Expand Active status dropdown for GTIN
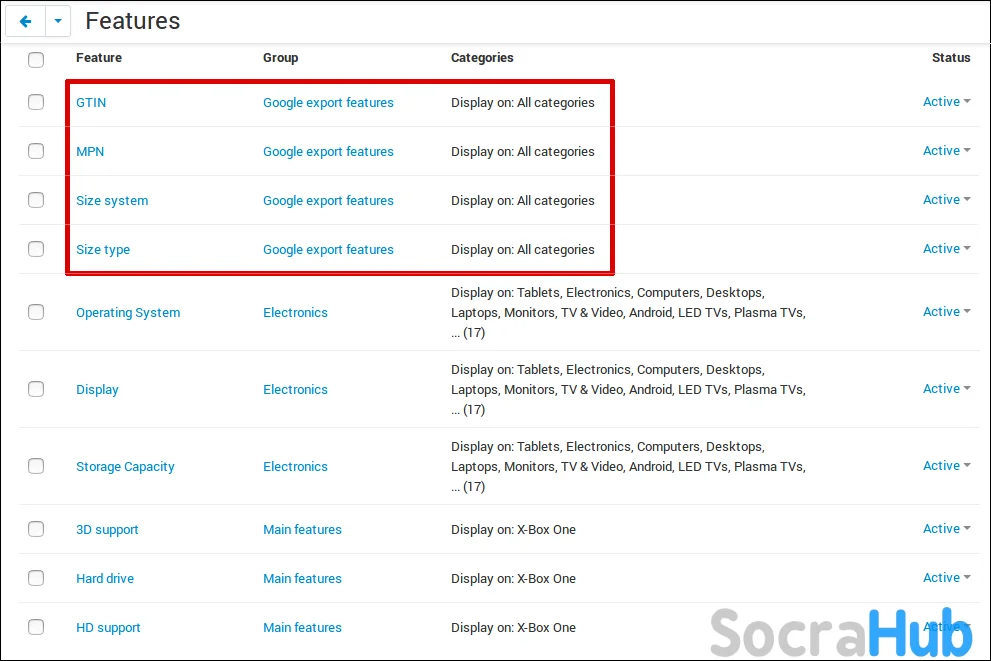This screenshot has height=661, width=991. tap(946, 102)
